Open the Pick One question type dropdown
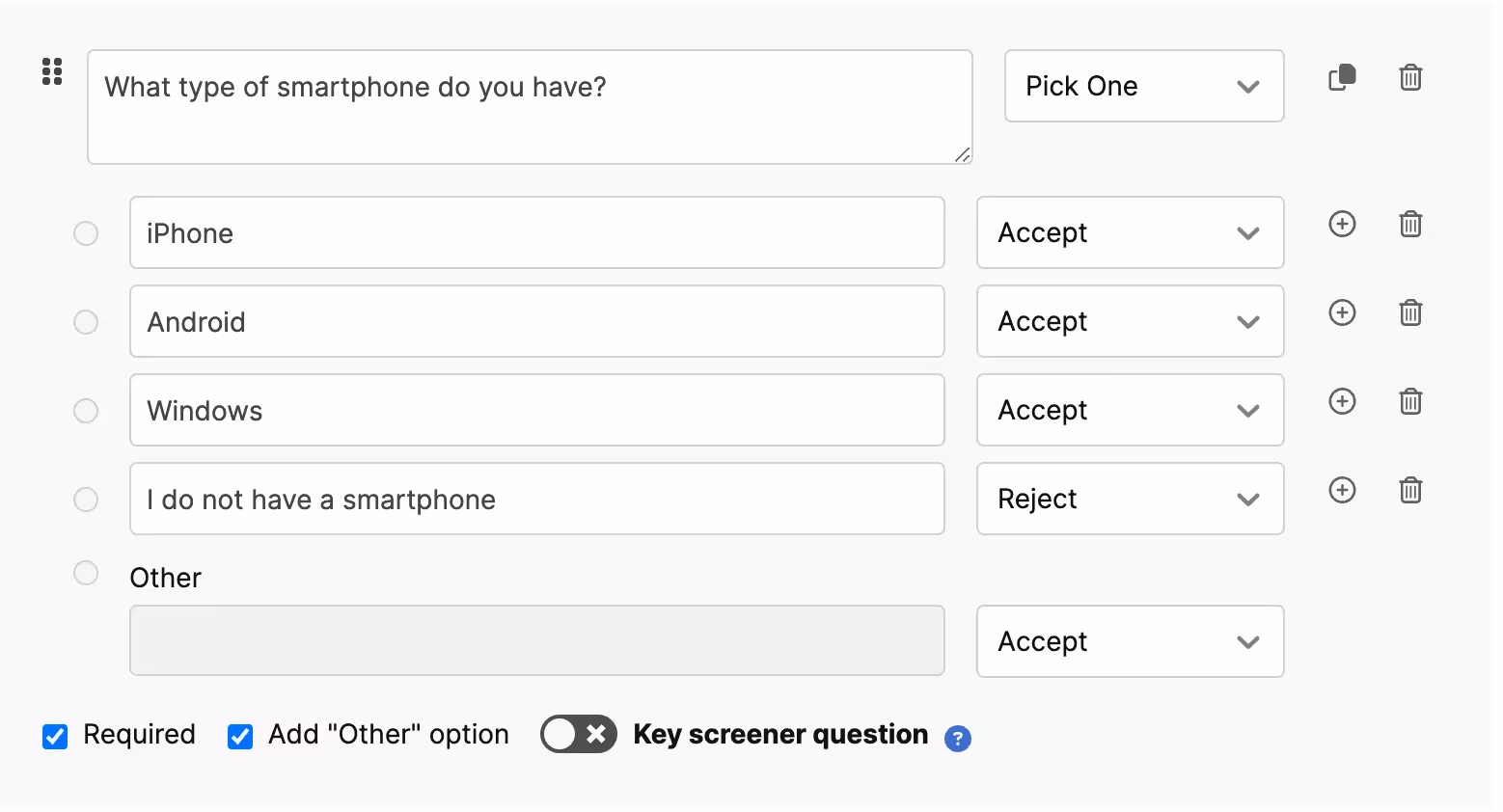This screenshot has height=812, width=1503. [x=1143, y=86]
